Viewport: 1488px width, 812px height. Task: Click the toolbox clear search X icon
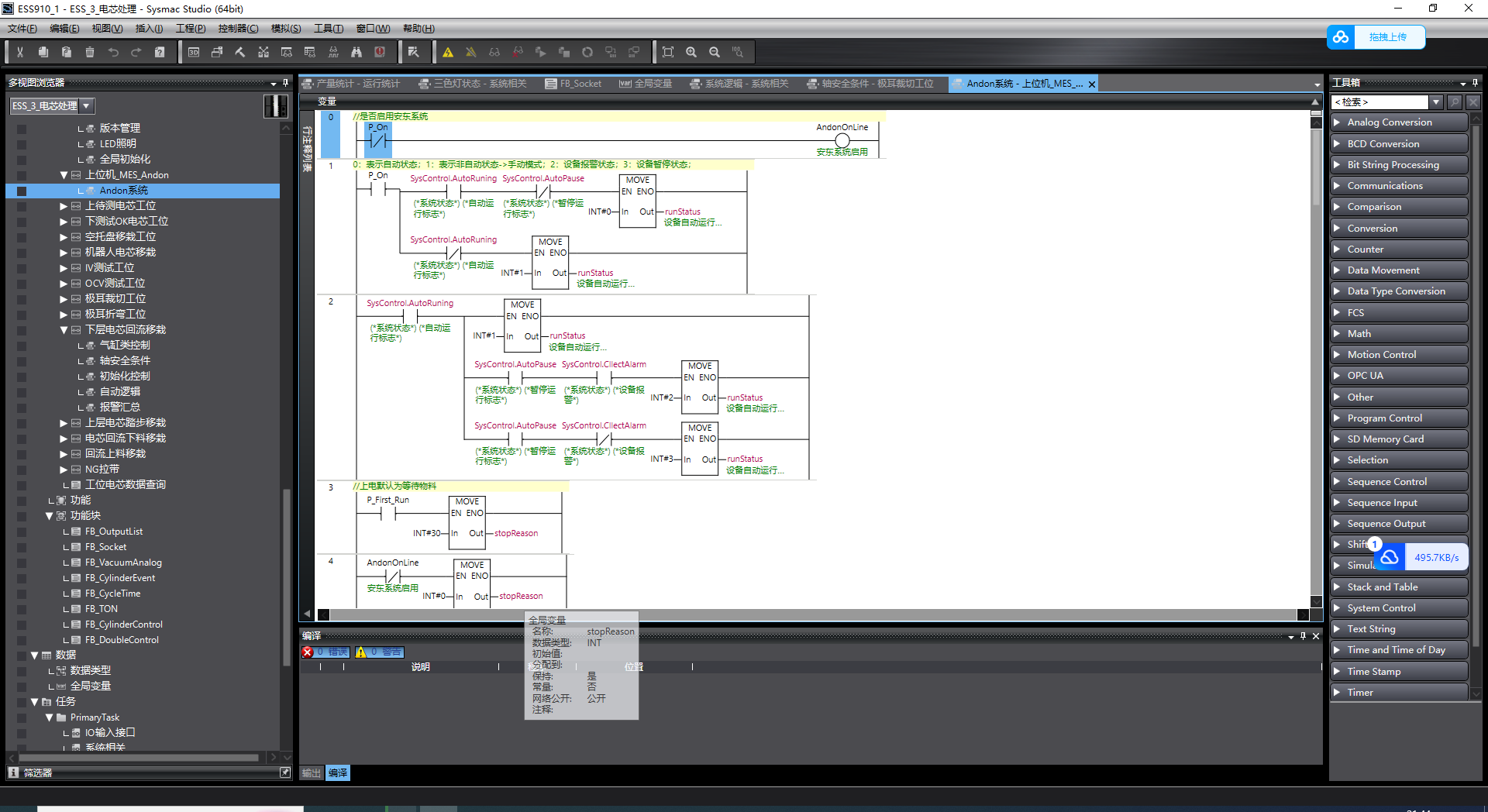tap(1473, 102)
